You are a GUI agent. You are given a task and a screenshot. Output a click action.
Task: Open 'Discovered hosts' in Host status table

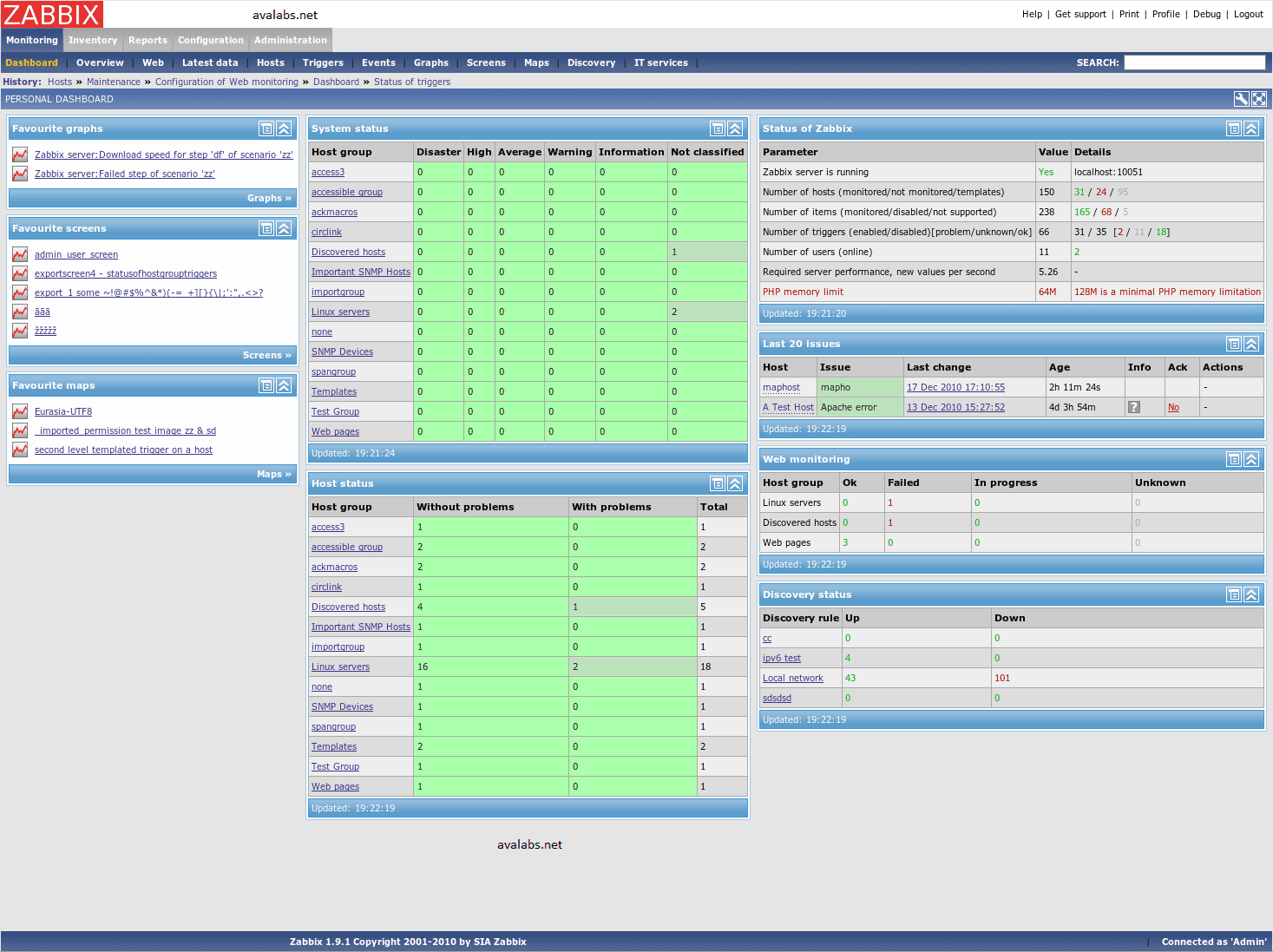click(348, 607)
